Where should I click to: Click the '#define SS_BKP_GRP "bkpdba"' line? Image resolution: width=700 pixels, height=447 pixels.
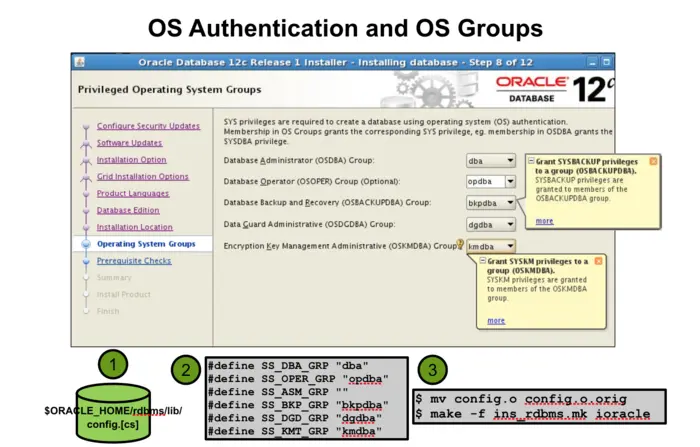(x=298, y=405)
